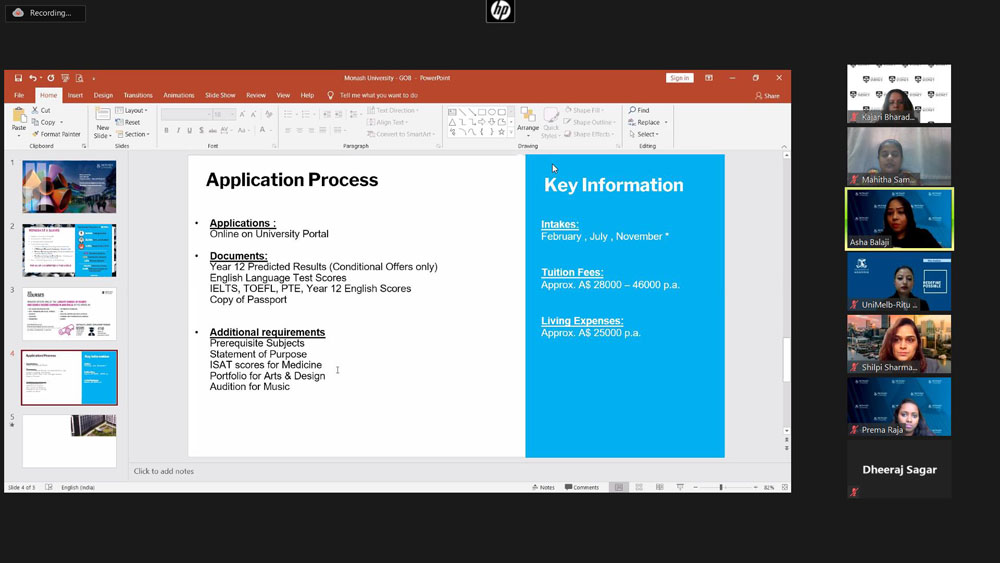Expand the Select dropdown in Editing group
1000x563 pixels.
point(643,134)
